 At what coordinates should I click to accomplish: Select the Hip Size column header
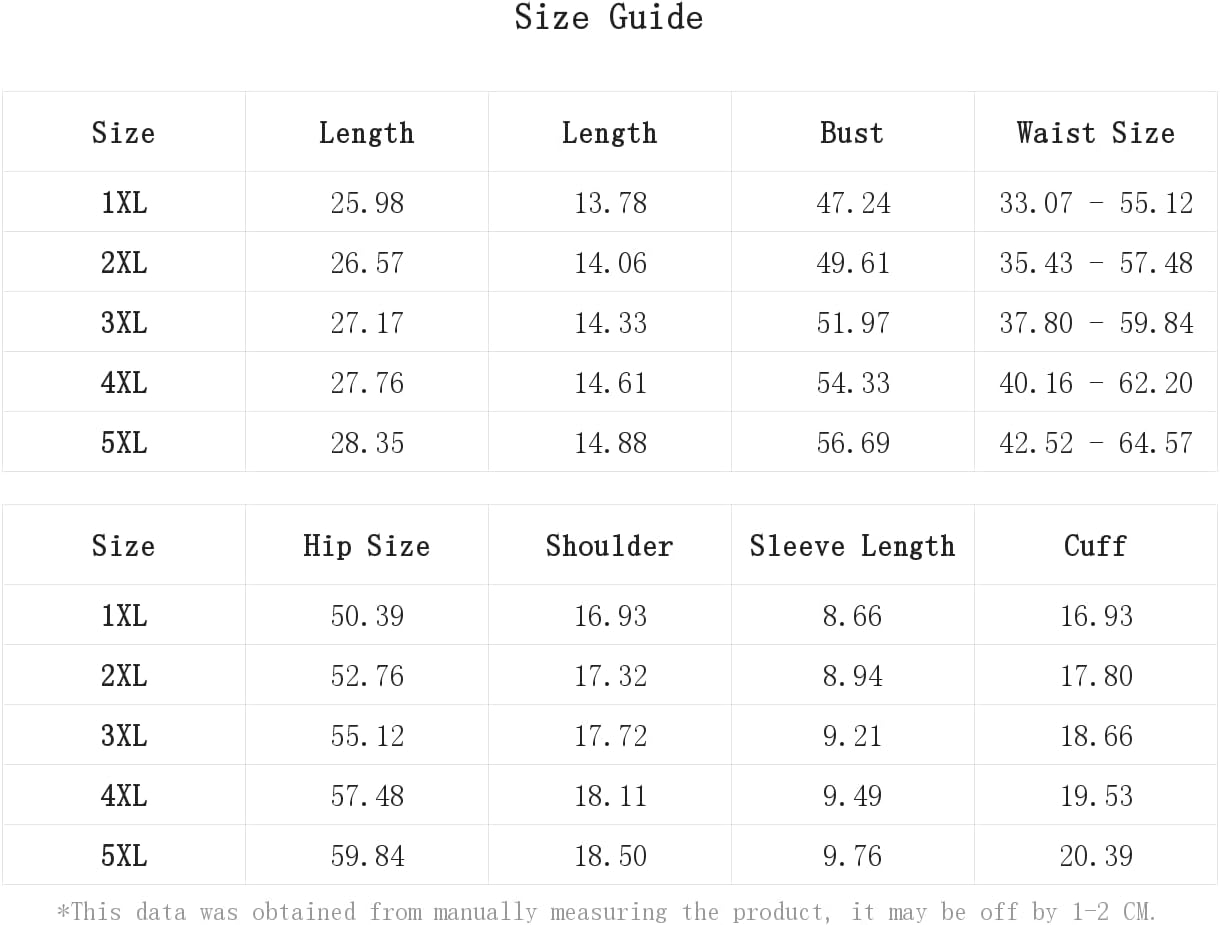[x=366, y=546]
